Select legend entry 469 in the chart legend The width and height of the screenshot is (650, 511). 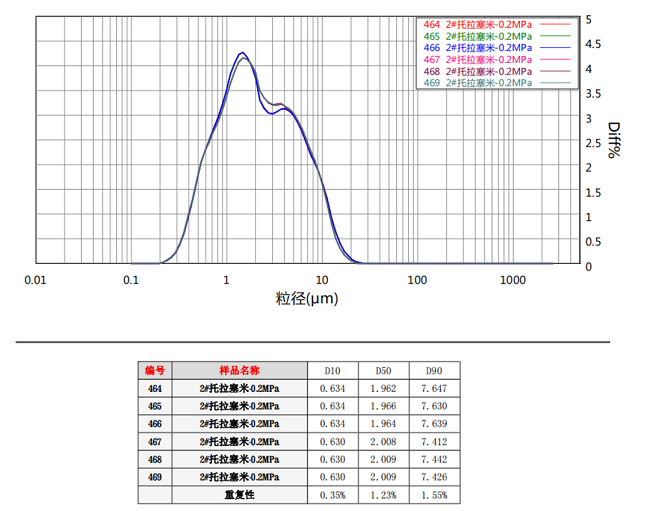tap(480, 83)
